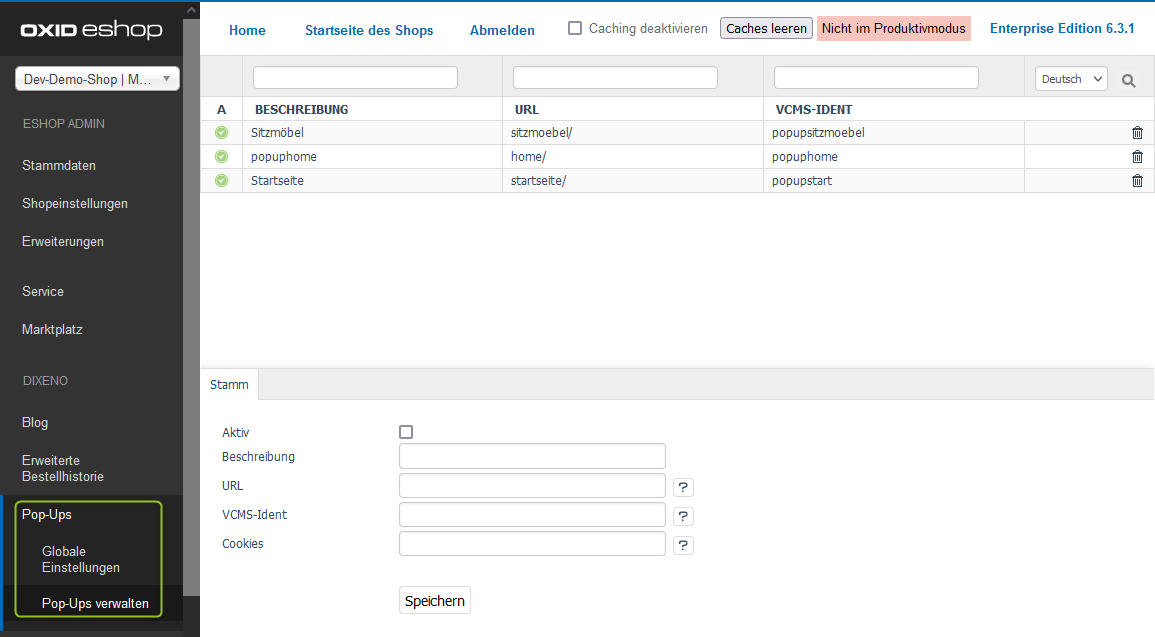Select the Sitzmöbel row description
The image size is (1155, 637).
tap(277, 133)
